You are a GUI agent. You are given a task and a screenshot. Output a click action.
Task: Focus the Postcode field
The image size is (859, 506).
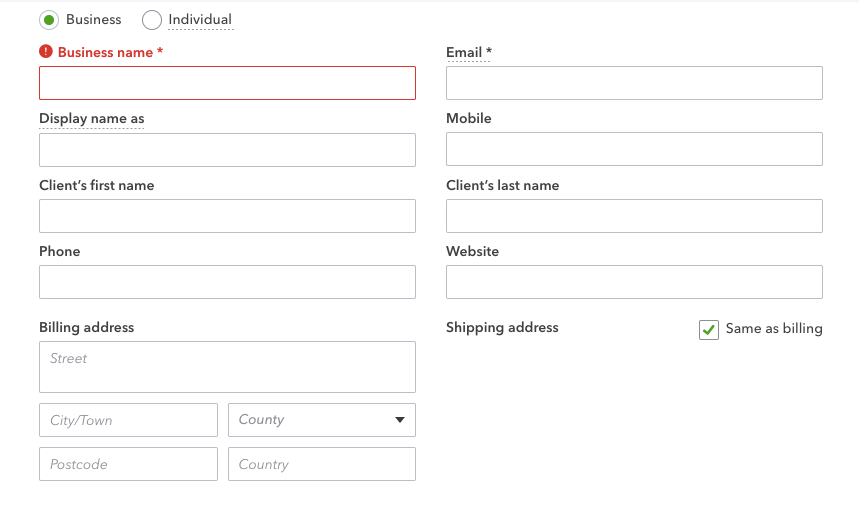(x=128, y=464)
